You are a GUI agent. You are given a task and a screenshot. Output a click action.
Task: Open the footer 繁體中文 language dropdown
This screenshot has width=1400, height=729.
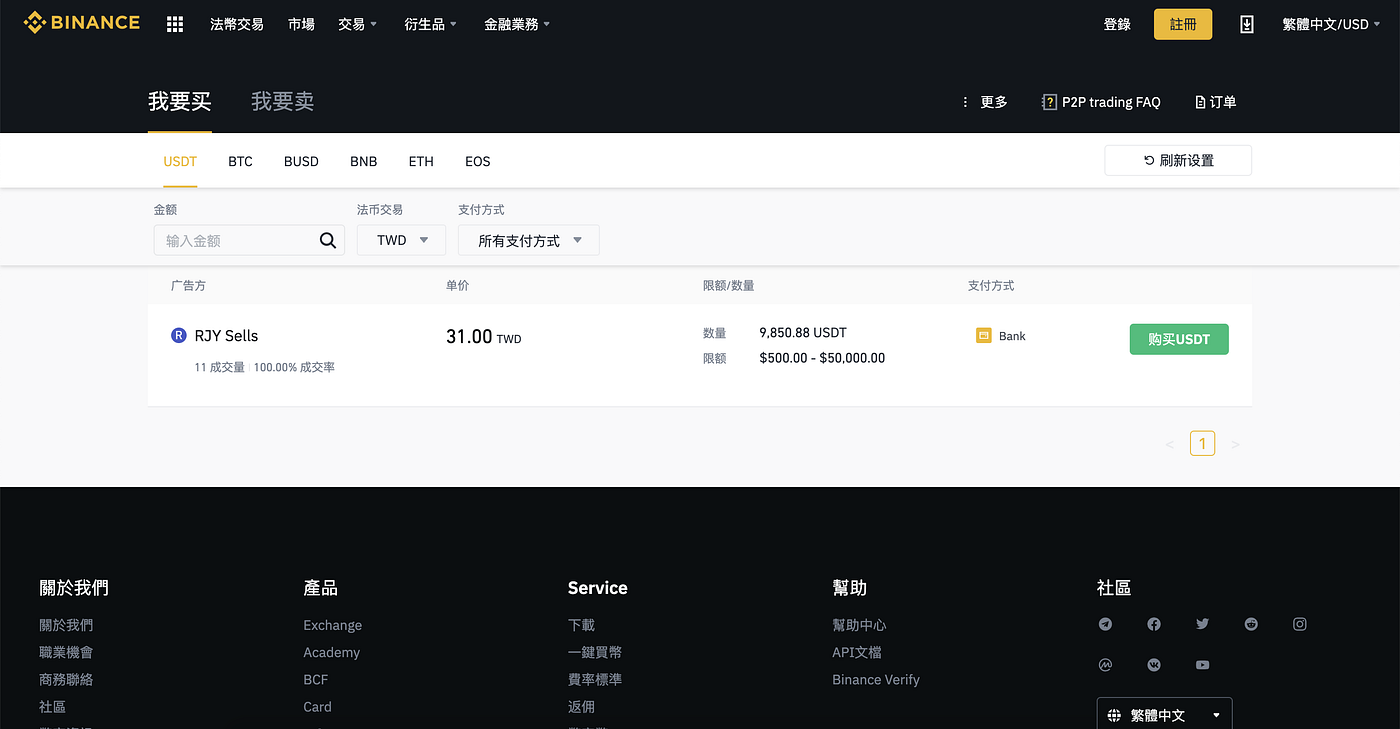coord(1164,714)
